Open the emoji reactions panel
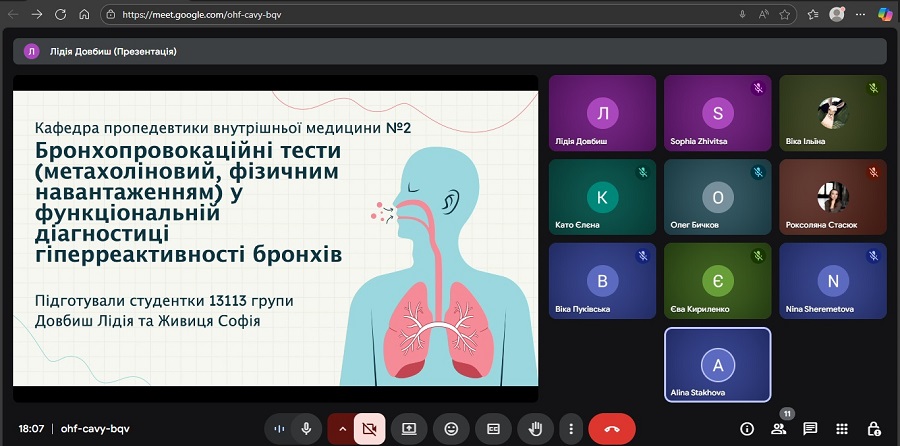This screenshot has height=446, width=900. (451, 428)
